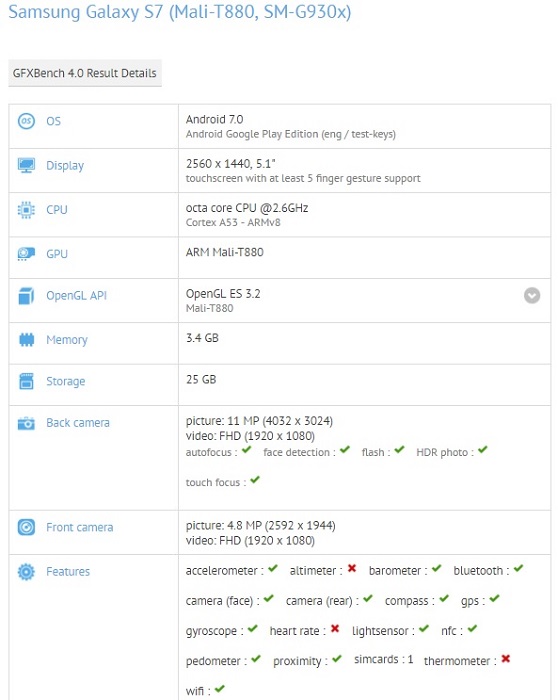Click the Features label
Screen dimensions: 558x700
(x=68, y=571)
